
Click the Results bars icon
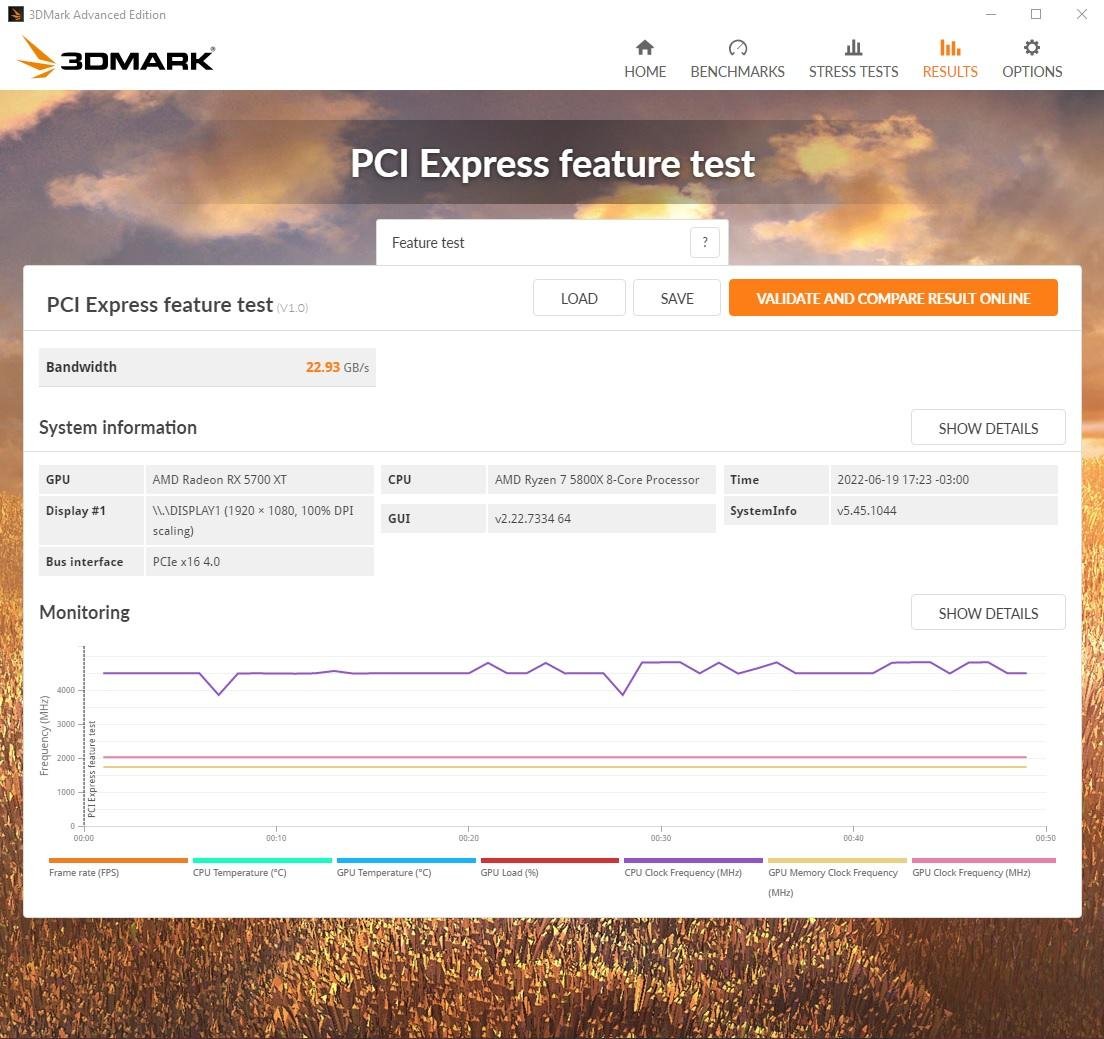coord(950,47)
